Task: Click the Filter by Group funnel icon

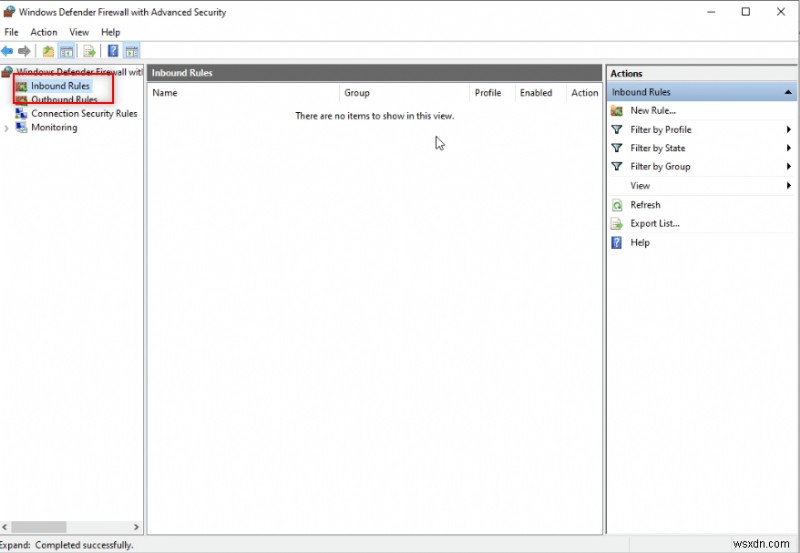Action: pos(617,166)
